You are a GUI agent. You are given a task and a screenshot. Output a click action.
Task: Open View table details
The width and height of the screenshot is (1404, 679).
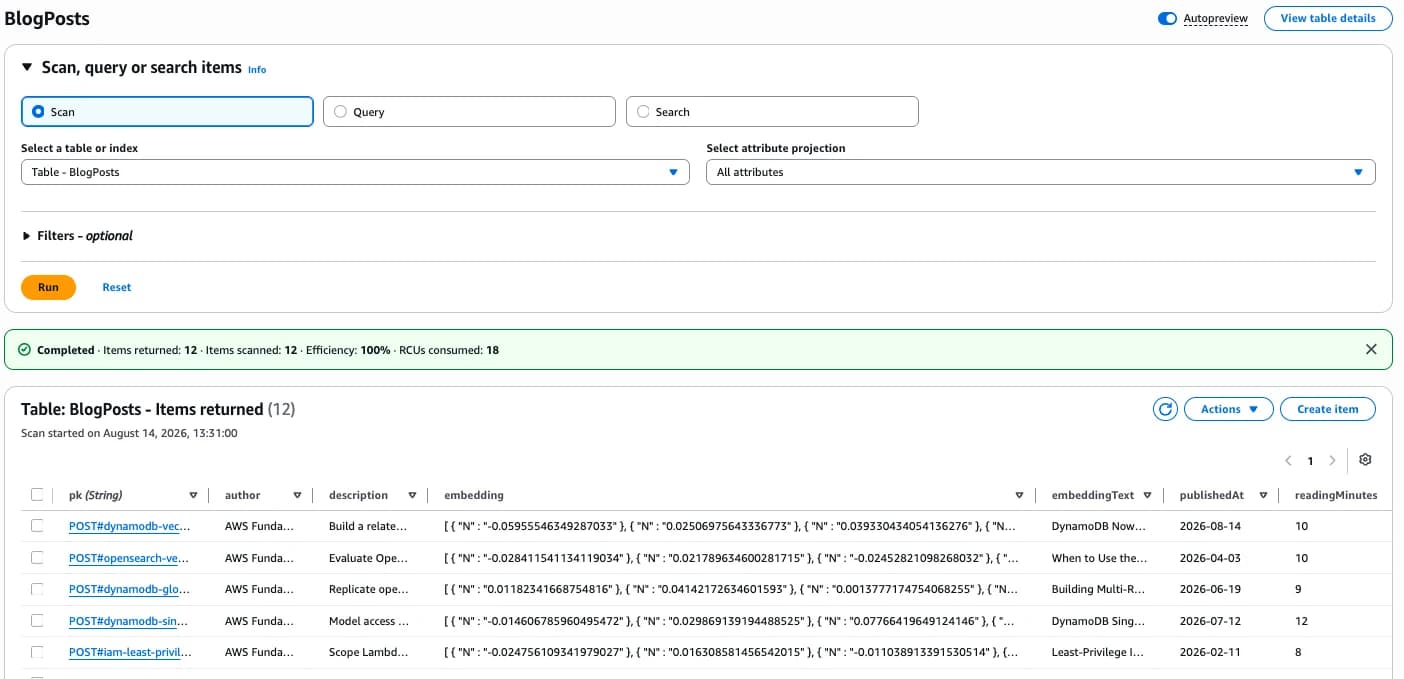(x=1327, y=18)
